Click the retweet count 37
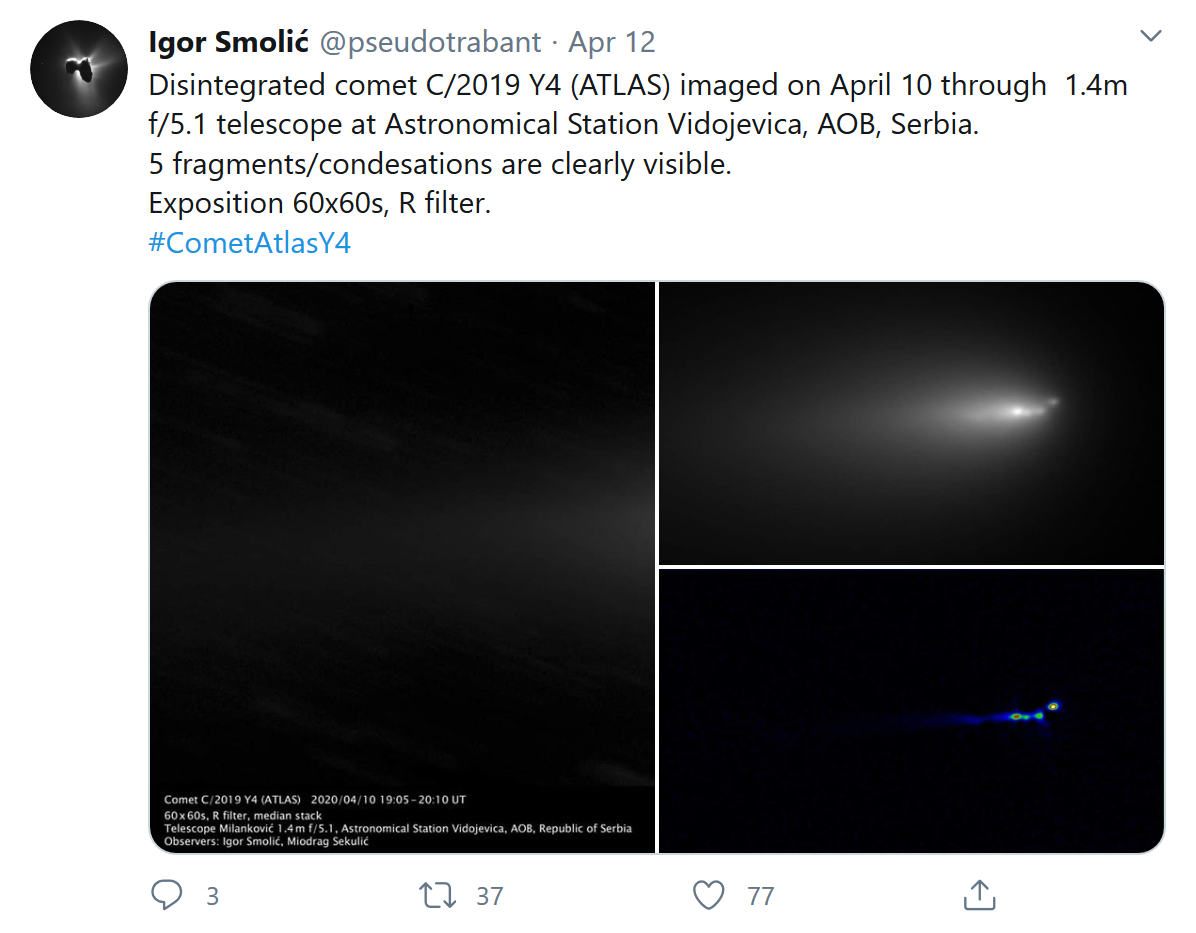This screenshot has height=933, width=1196. coord(489,896)
